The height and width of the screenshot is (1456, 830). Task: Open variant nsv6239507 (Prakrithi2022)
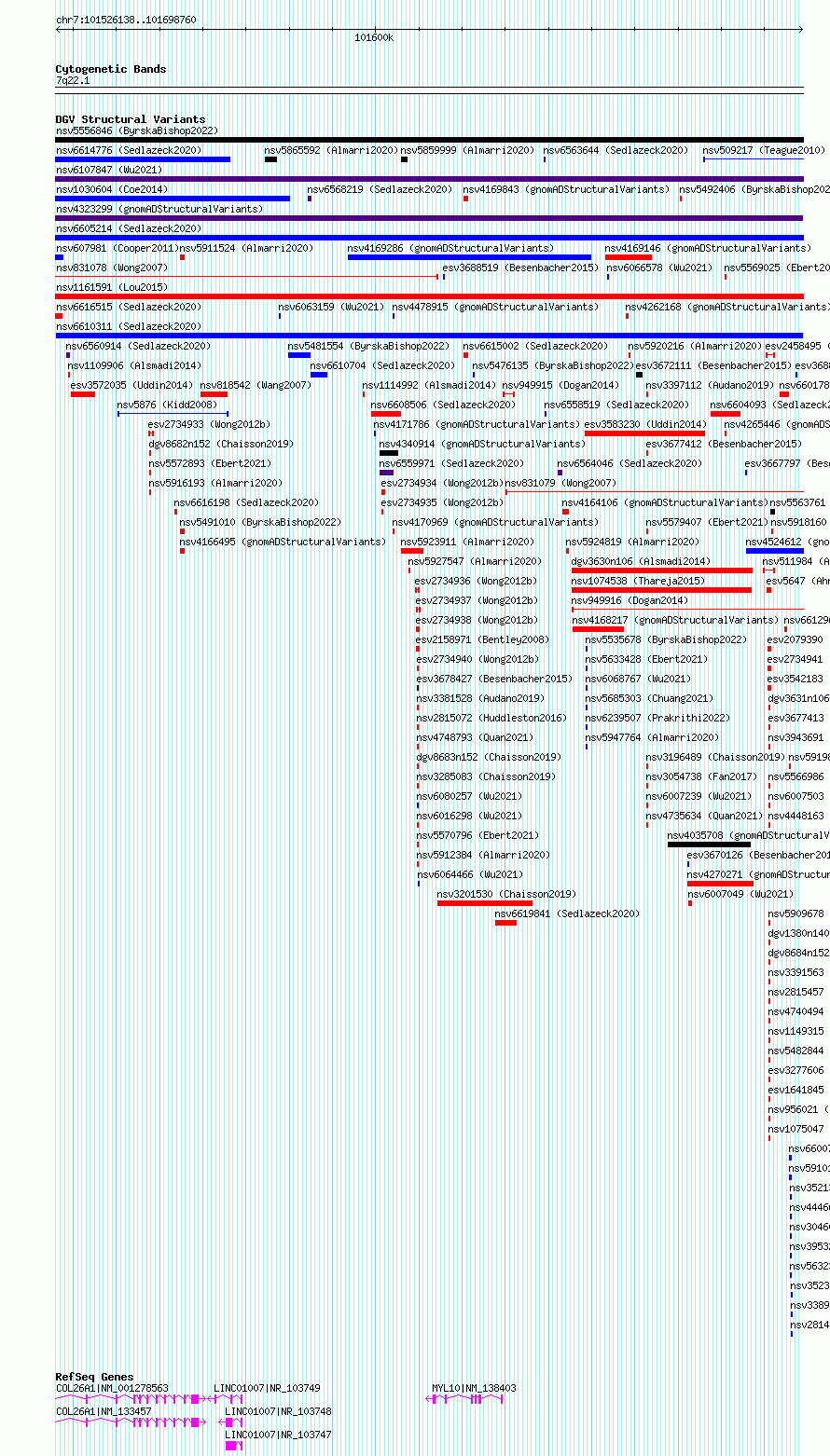point(657,718)
